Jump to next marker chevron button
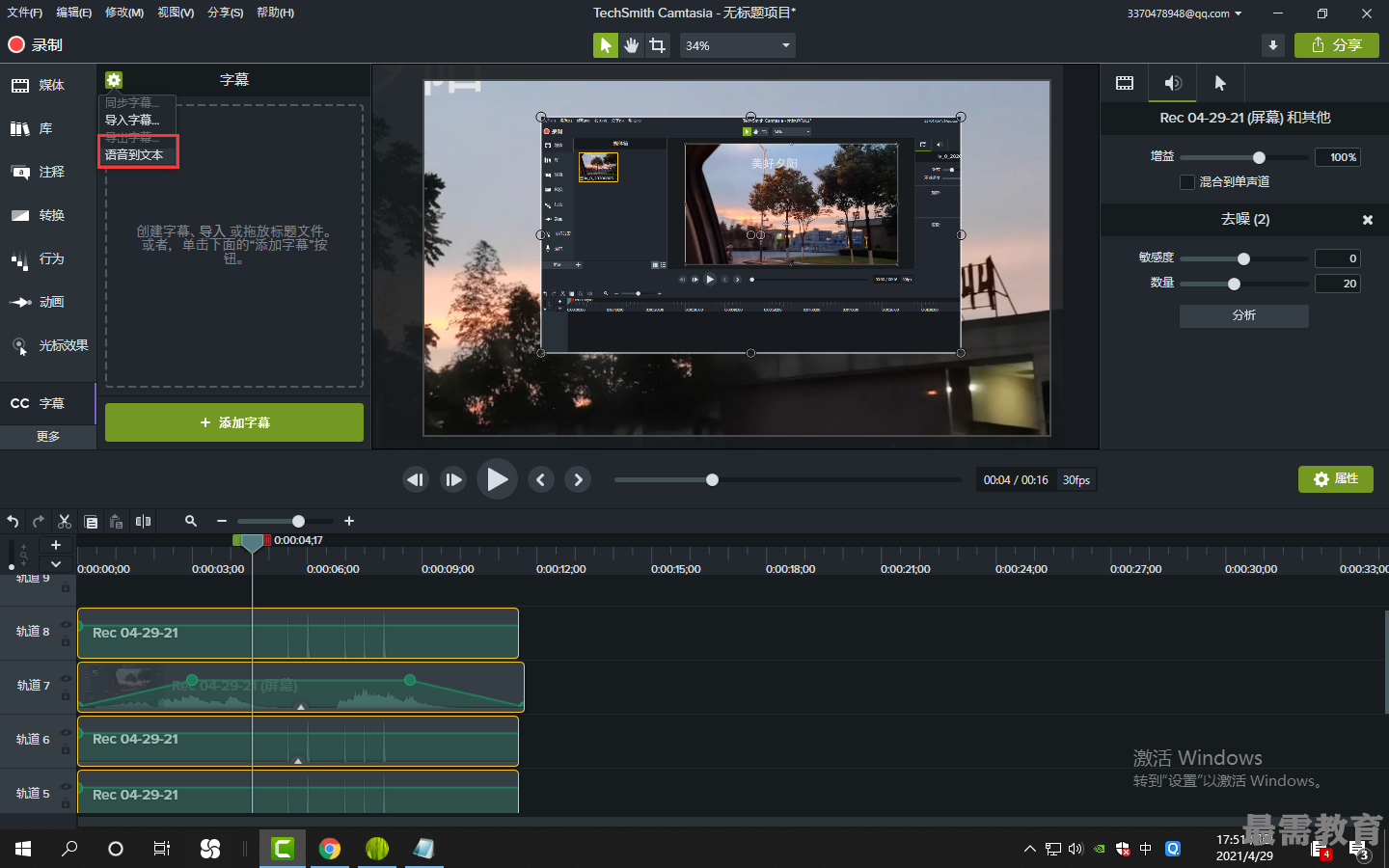 [578, 479]
